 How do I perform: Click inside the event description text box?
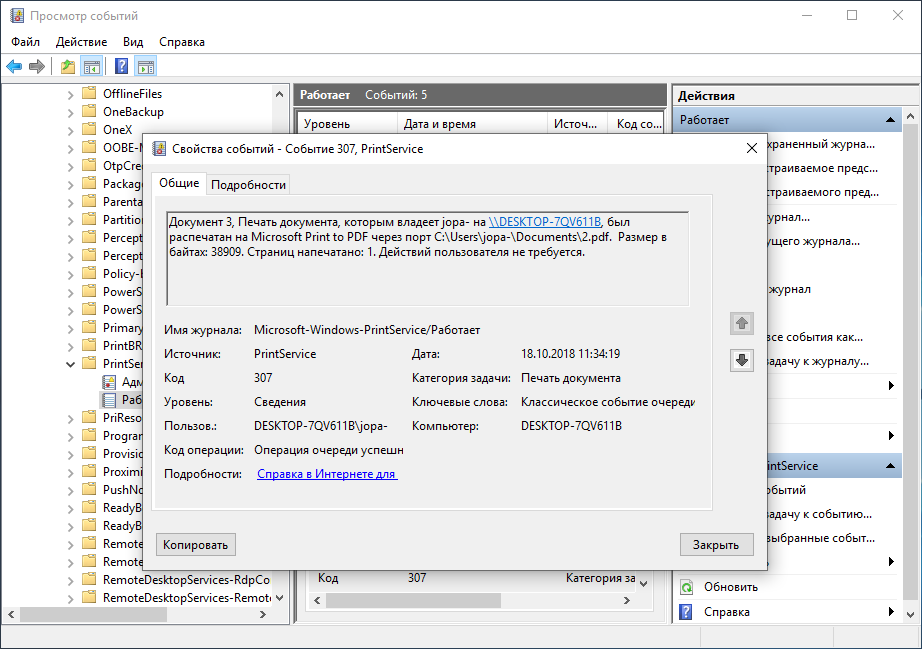click(427, 259)
